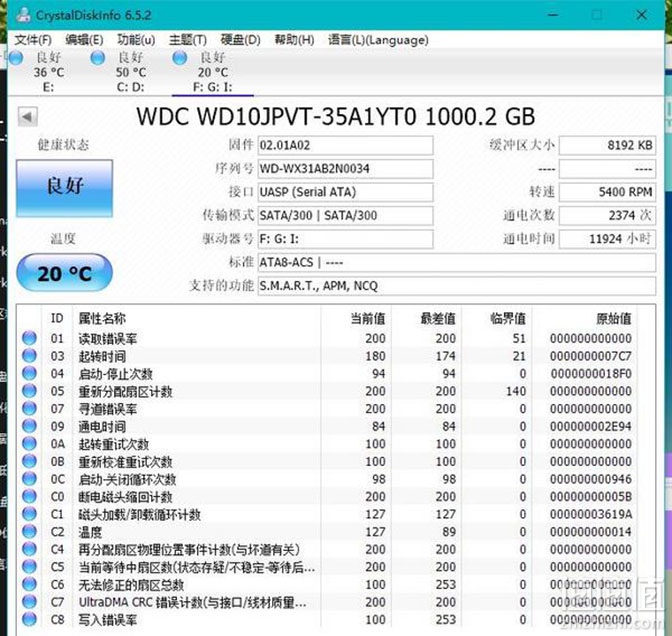The height and width of the screenshot is (636, 672).
Task: Click the supported features field S.M.A.R.T., APM, NCQ
Action: point(457,286)
